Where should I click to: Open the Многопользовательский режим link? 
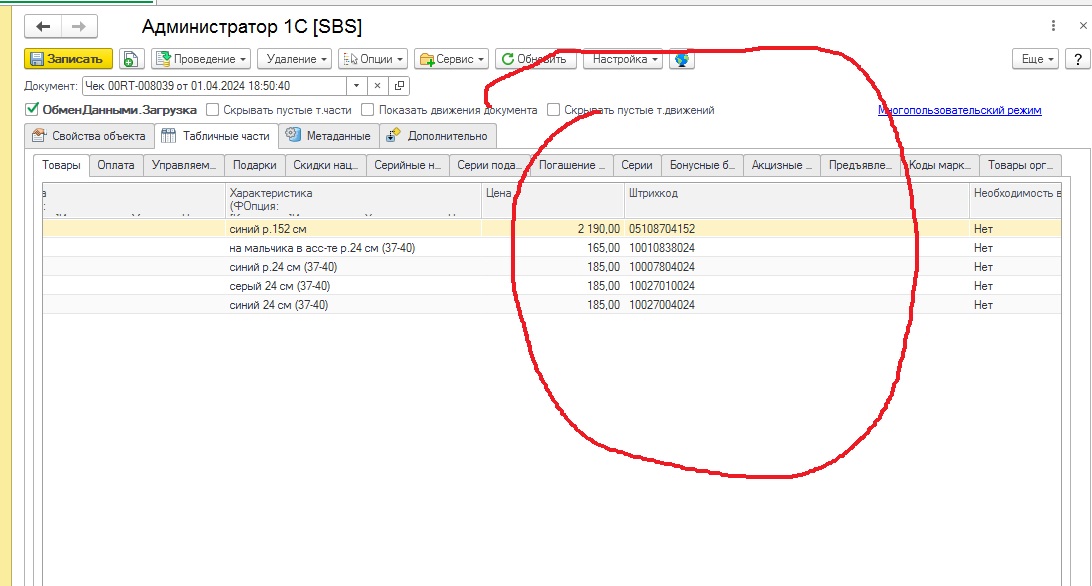pos(959,110)
